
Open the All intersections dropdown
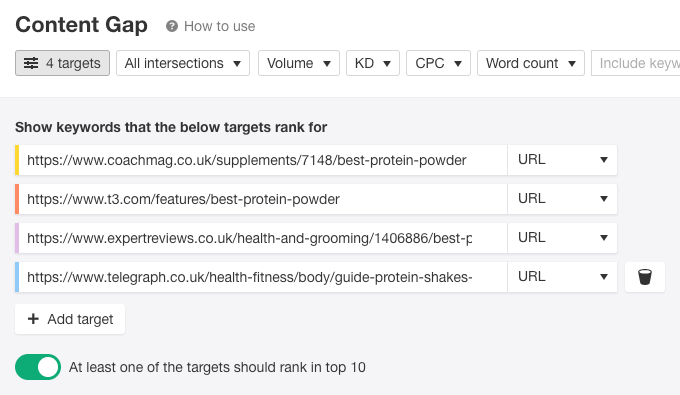183,63
